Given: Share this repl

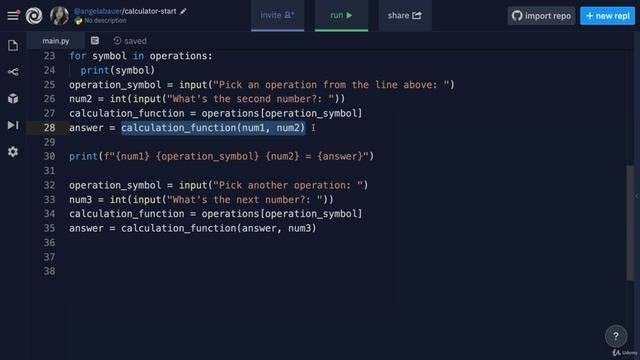Looking at the screenshot, I should pyautogui.click(x=405, y=16).
